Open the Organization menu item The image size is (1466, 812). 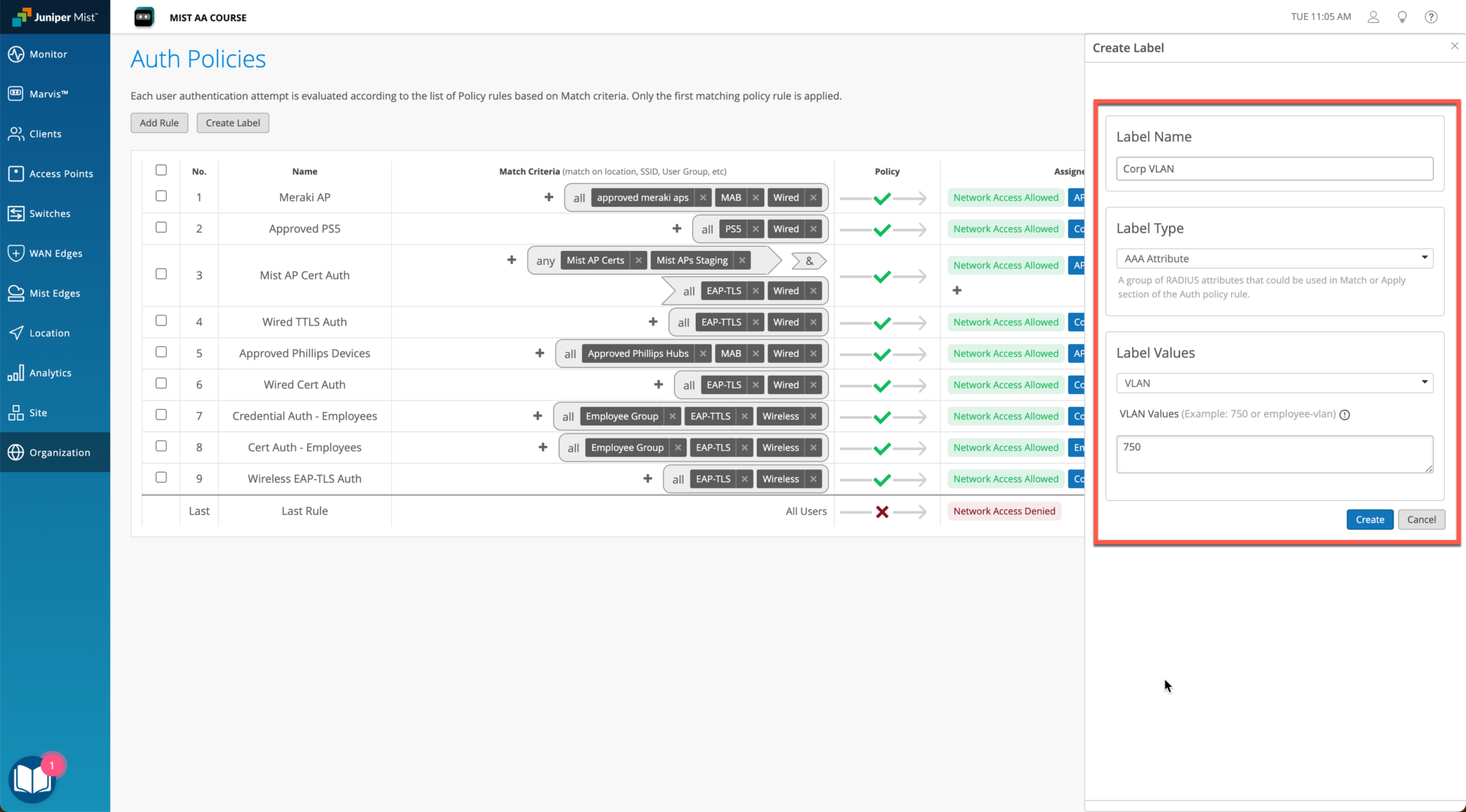click(x=59, y=452)
